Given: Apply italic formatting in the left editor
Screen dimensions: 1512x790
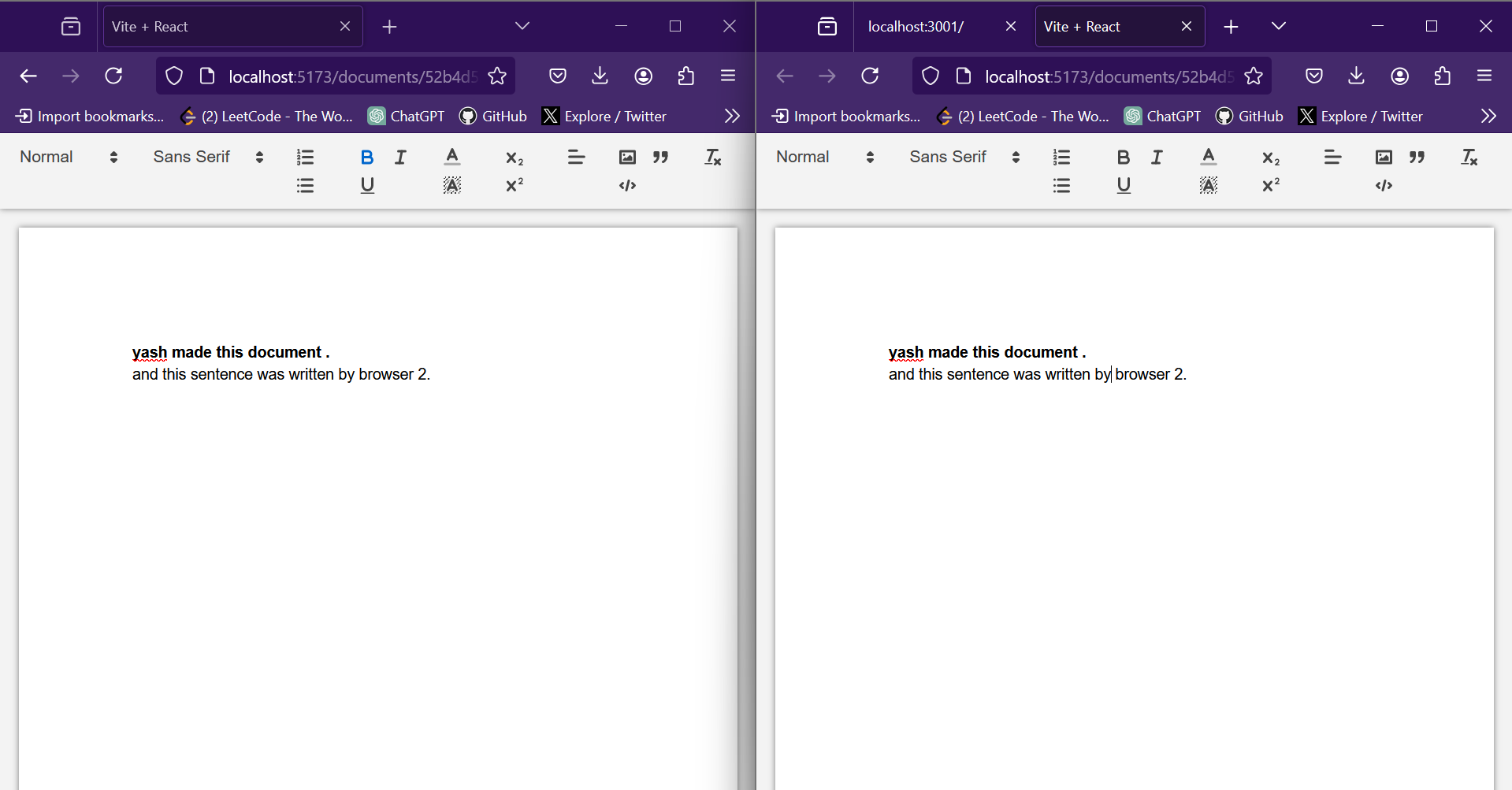Looking at the screenshot, I should pos(399,157).
